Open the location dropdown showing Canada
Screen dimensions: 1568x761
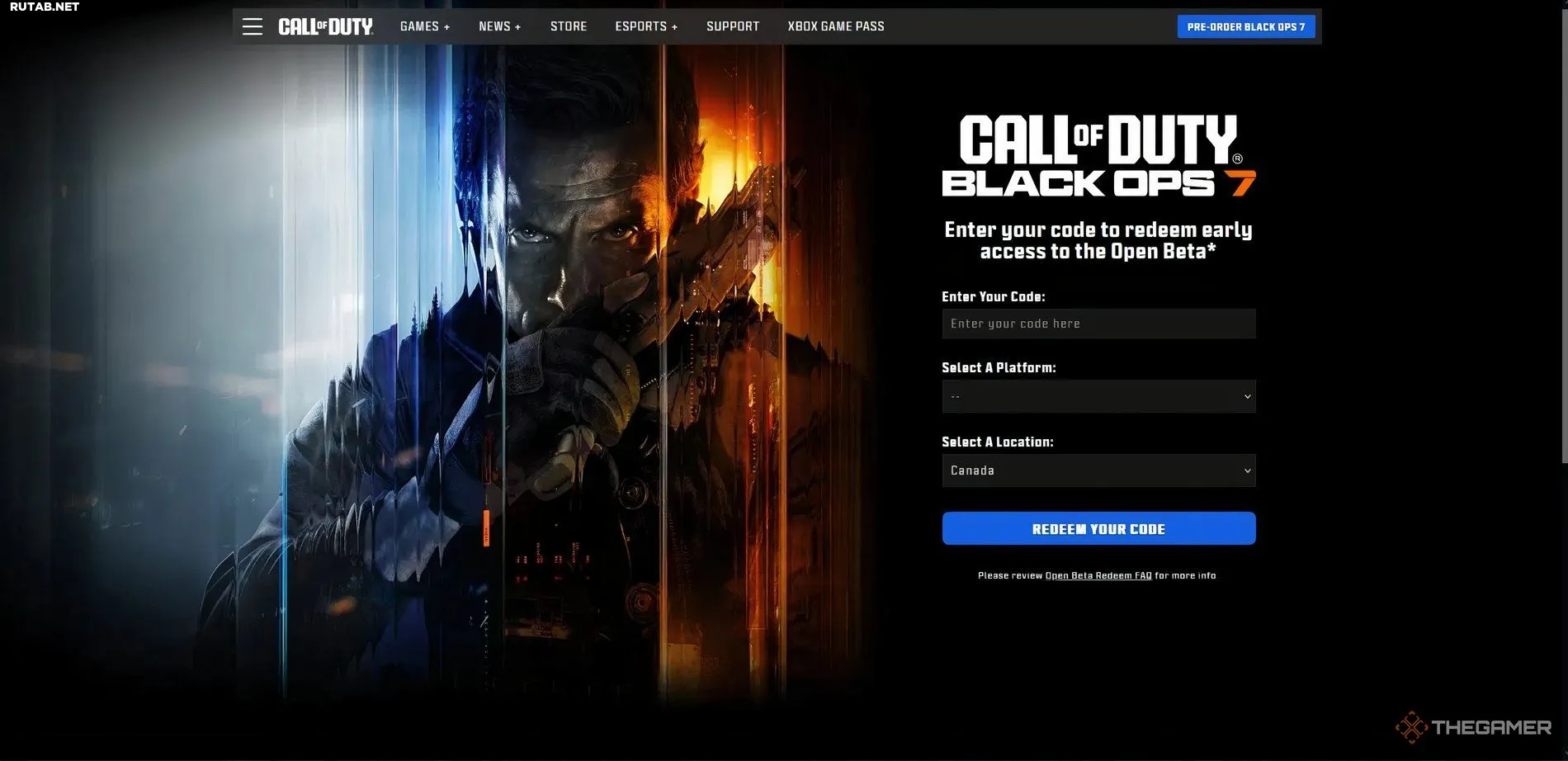pyautogui.click(x=1098, y=470)
